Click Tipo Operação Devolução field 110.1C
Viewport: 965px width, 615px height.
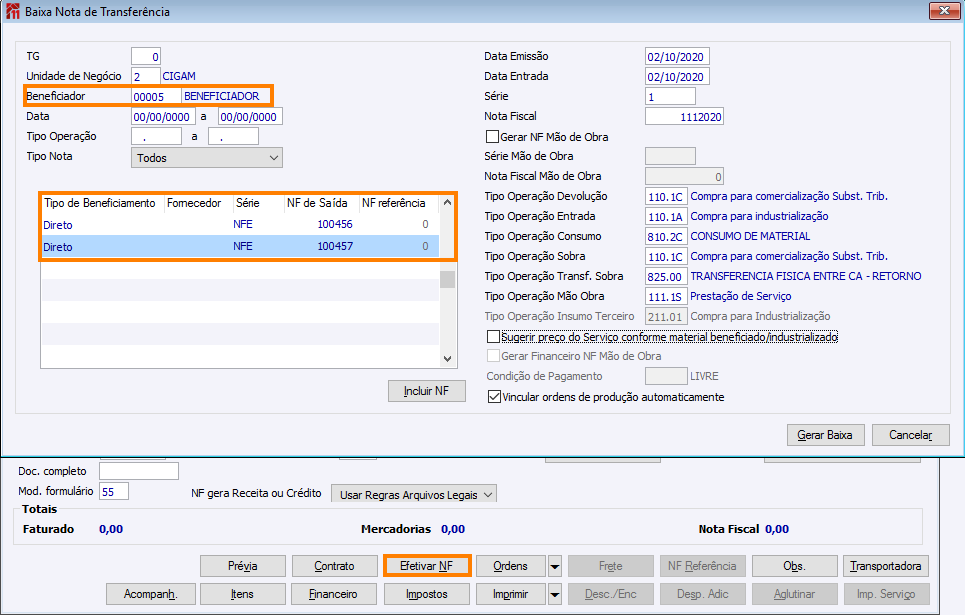(666, 196)
